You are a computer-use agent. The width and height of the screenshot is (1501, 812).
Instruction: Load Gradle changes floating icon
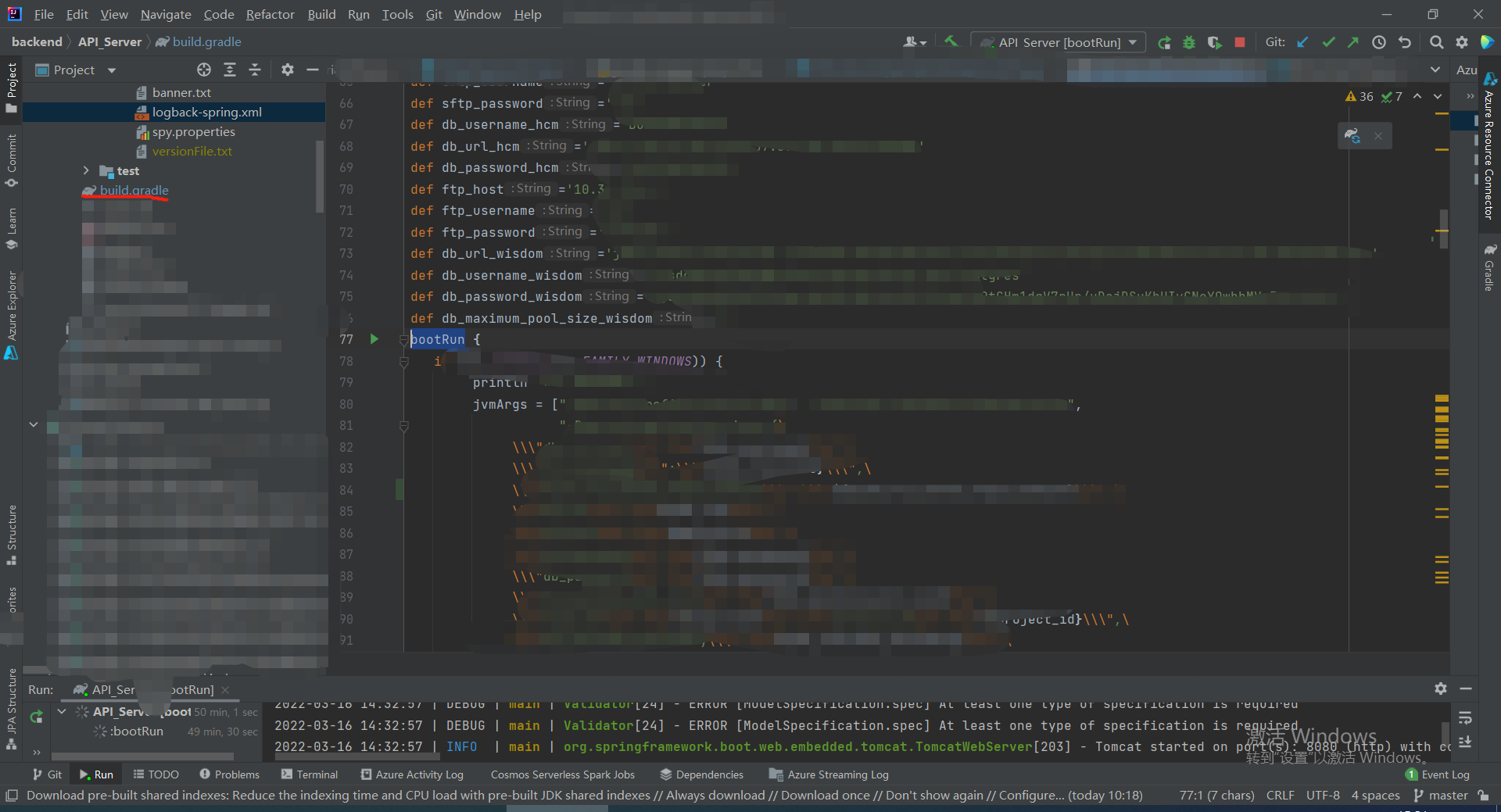1352,136
